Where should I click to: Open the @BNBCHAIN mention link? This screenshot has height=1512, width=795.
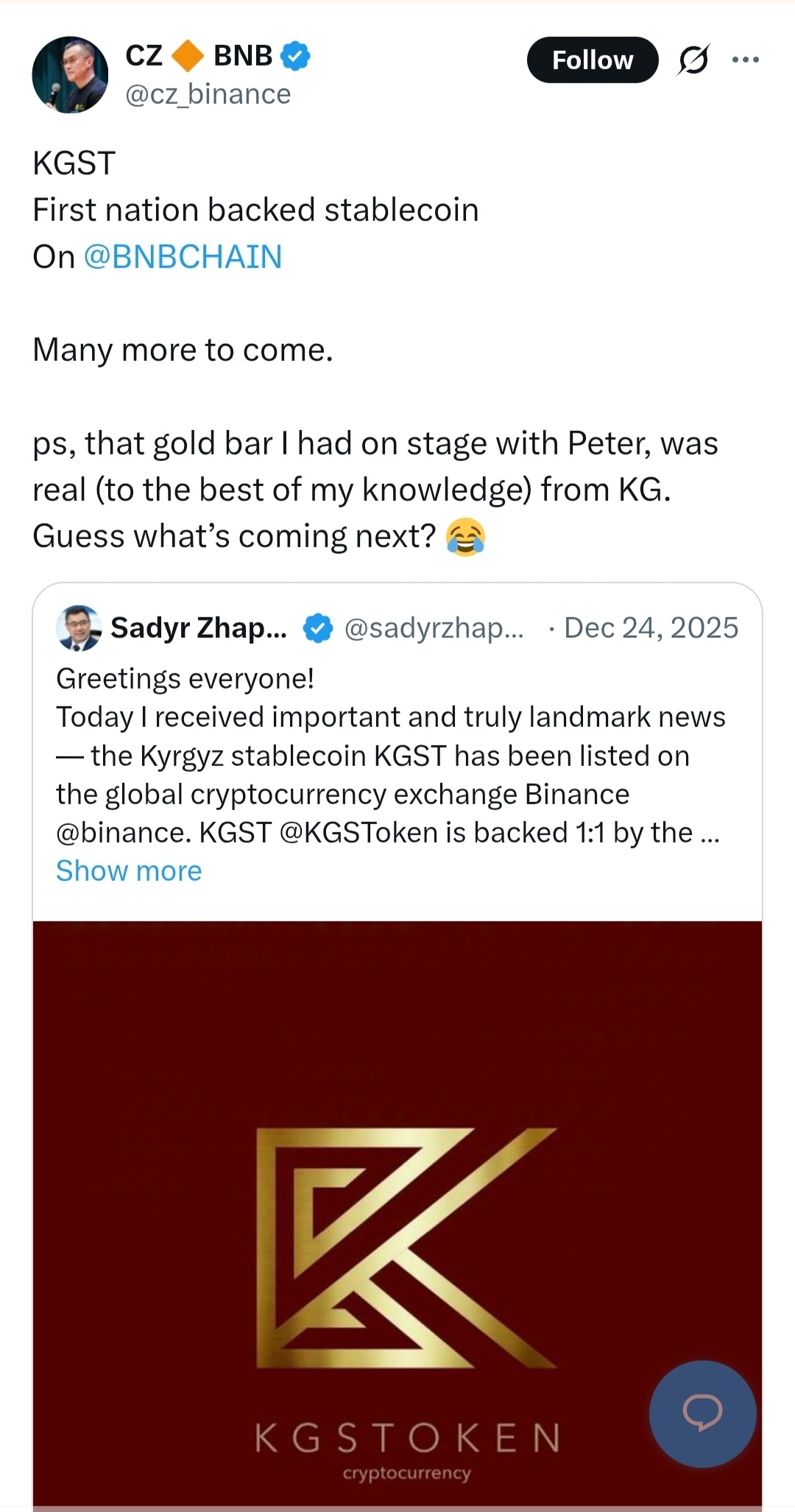(x=183, y=257)
